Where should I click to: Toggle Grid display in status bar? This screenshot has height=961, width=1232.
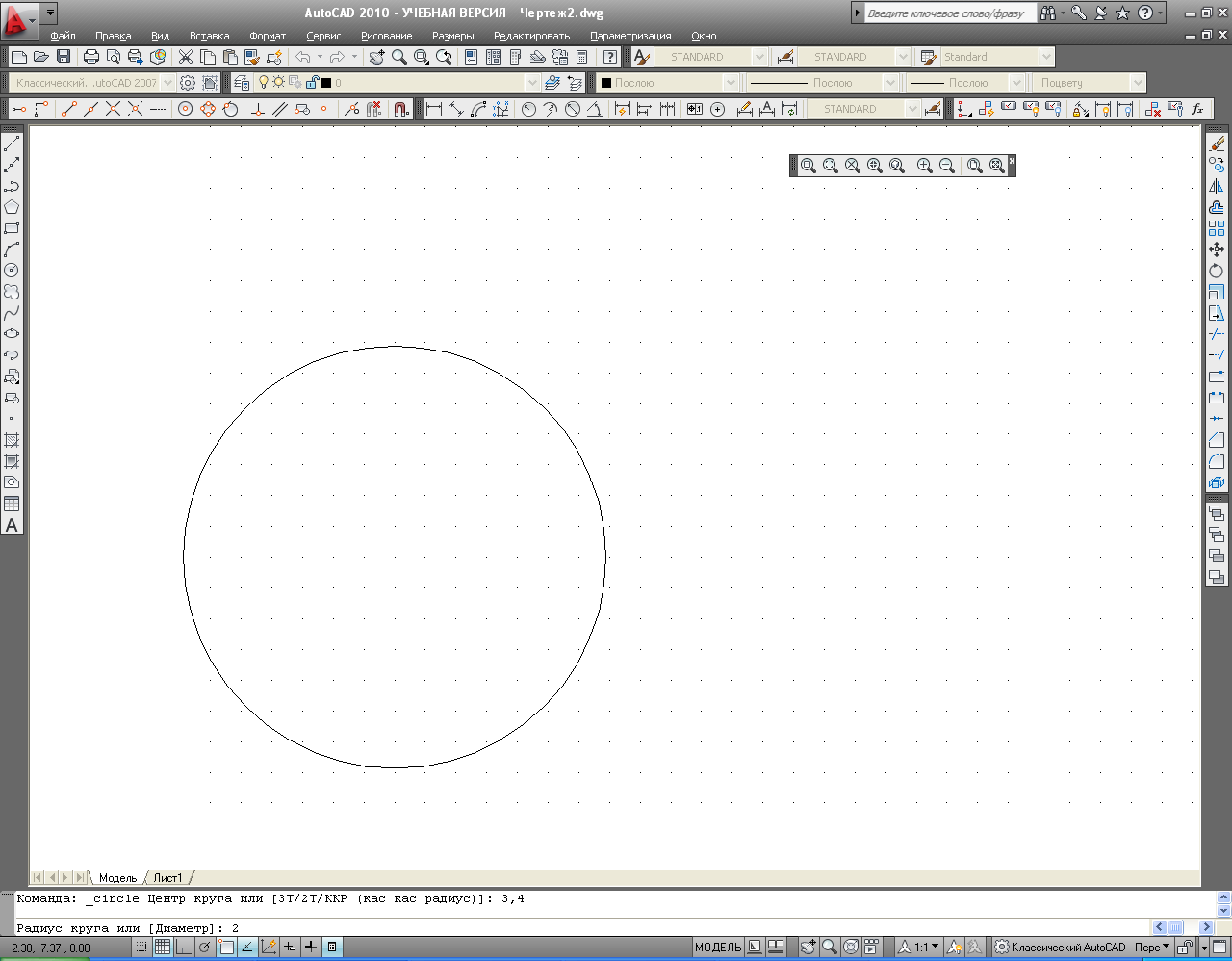click(x=163, y=948)
